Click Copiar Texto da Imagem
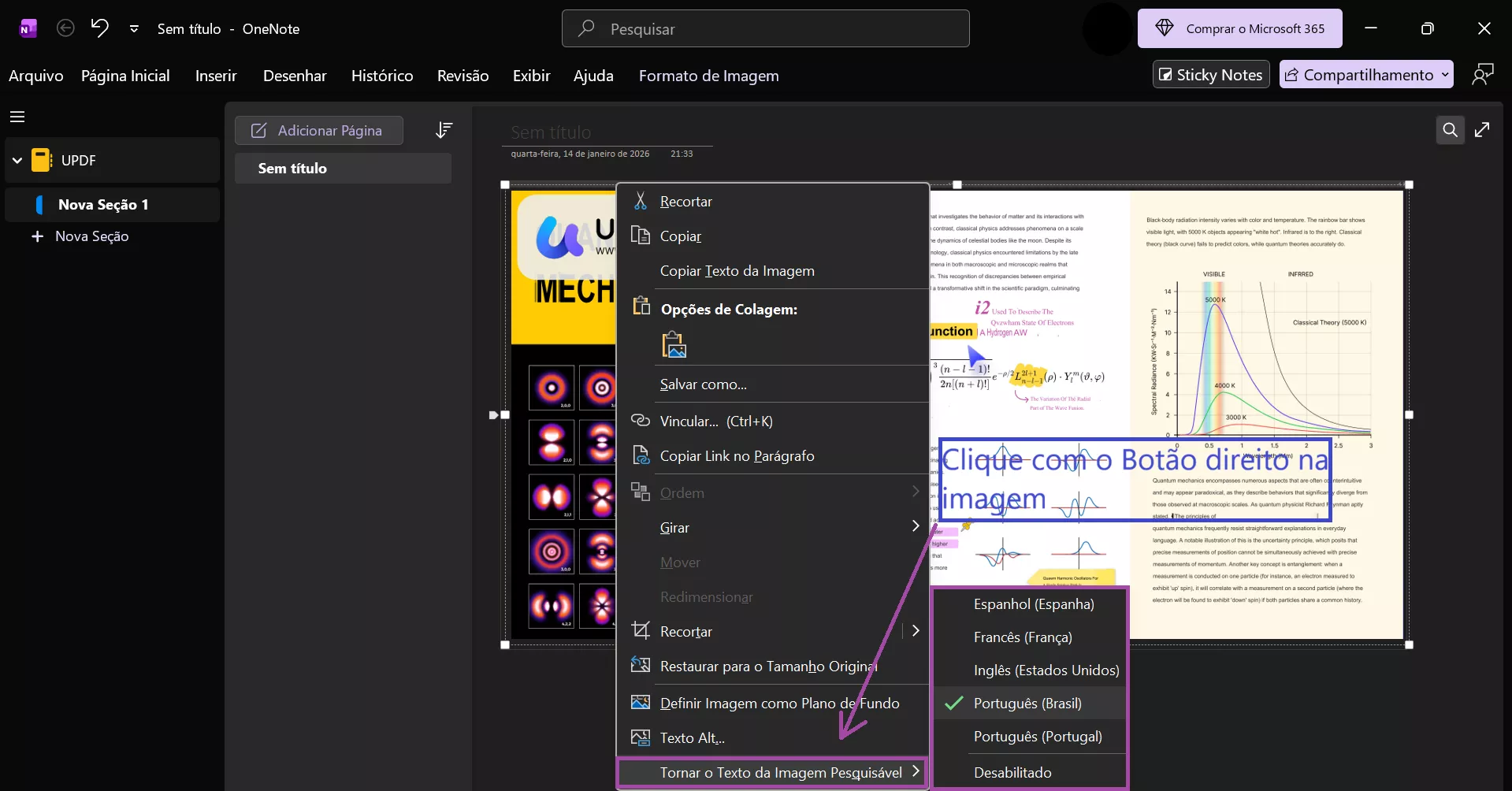 (x=737, y=271)
